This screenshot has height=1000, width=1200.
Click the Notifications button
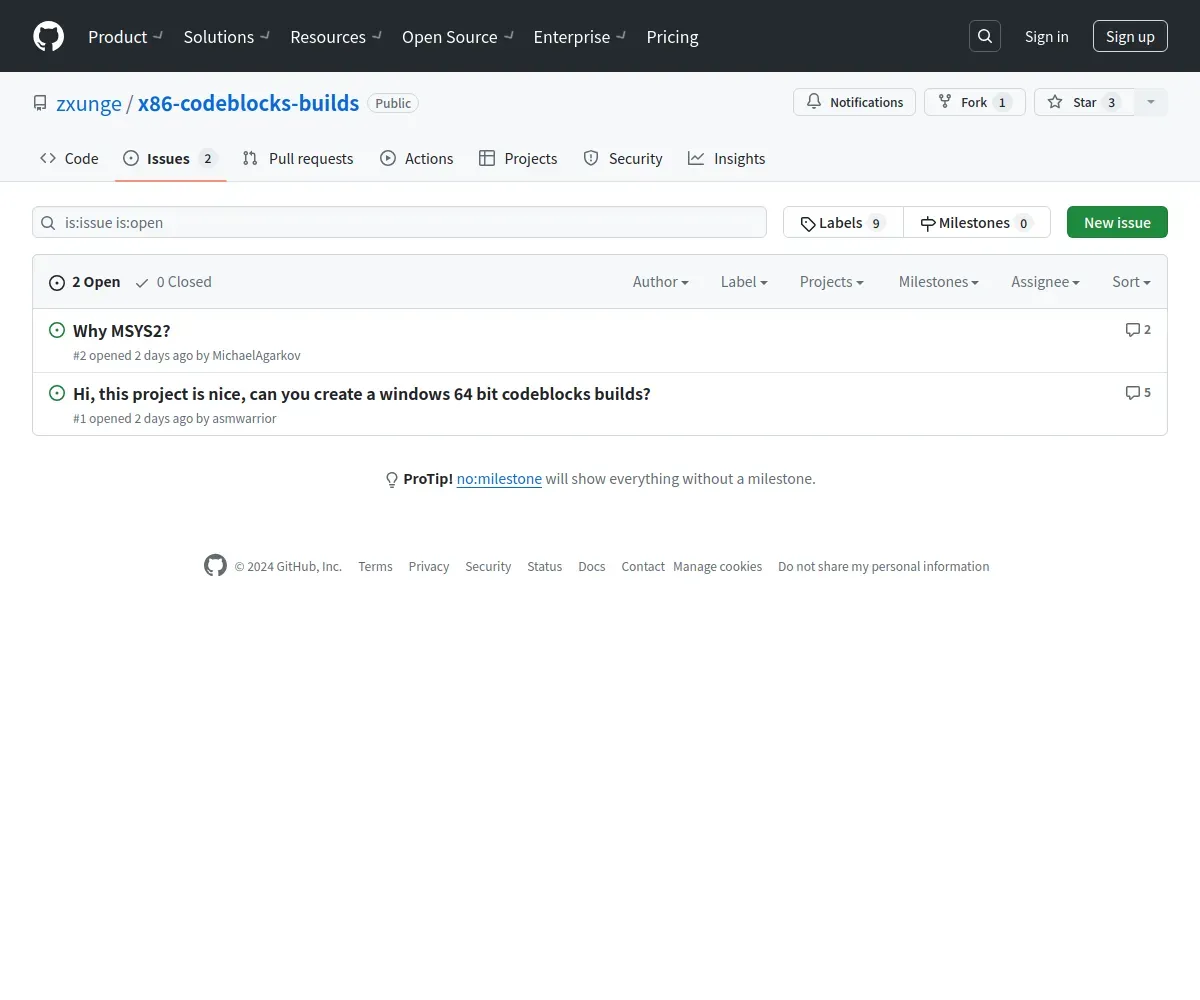(854, 102)
